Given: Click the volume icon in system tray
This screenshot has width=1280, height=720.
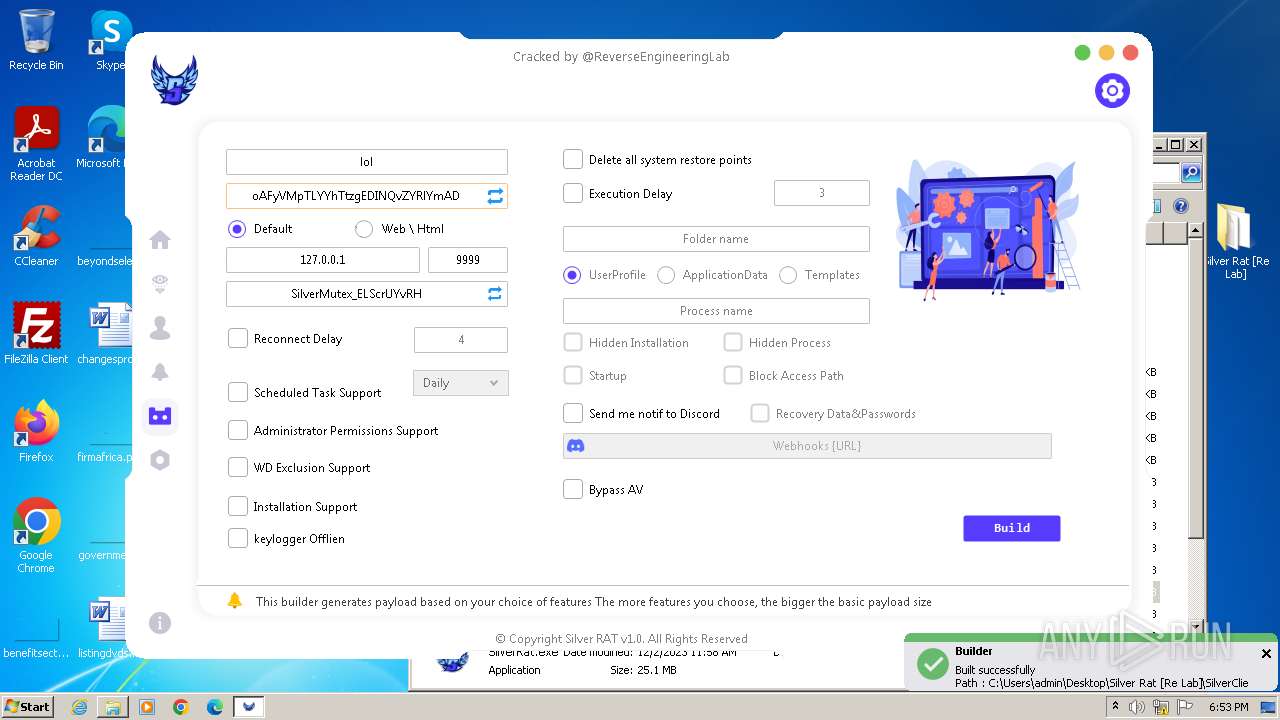Looking at the screenshot, I should [1137, 707].
